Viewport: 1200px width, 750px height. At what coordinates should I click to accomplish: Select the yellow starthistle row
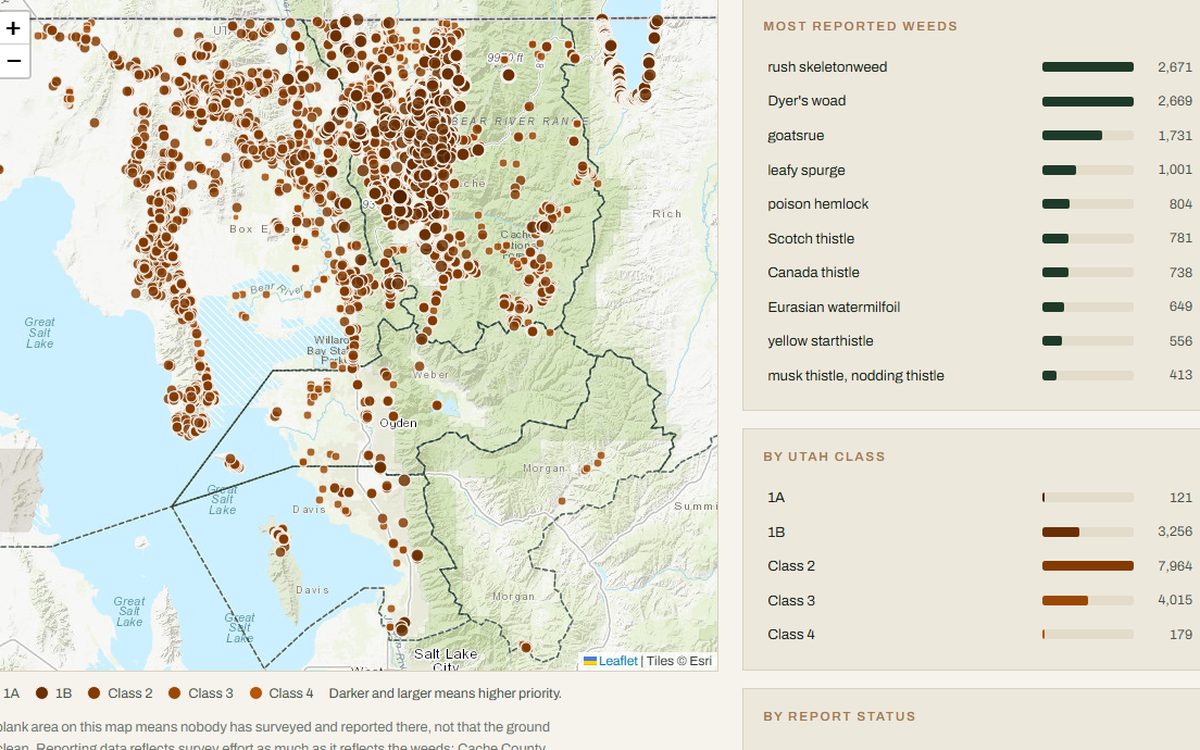[x=979, y=341]
